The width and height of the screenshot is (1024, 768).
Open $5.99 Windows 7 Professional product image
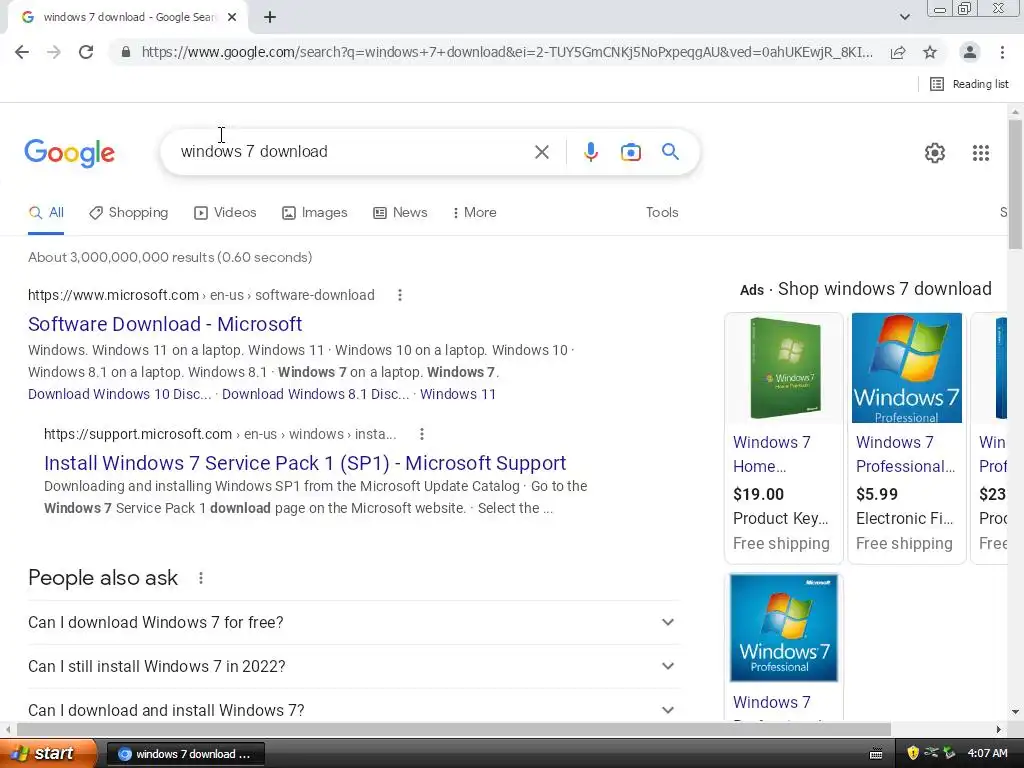click(x=906, y=368)
